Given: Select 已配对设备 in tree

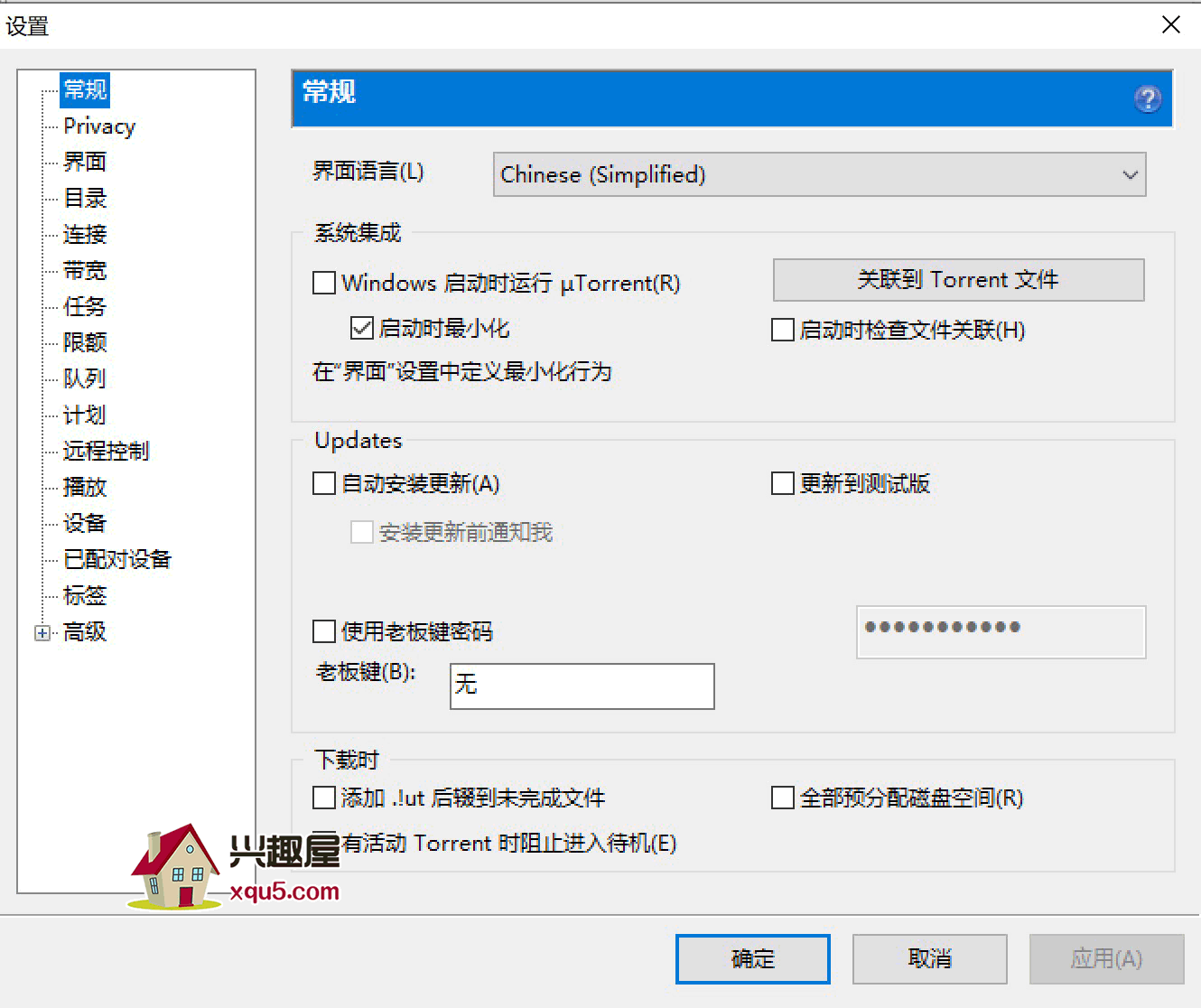Looking at the screenshot, I should (117, 559).
